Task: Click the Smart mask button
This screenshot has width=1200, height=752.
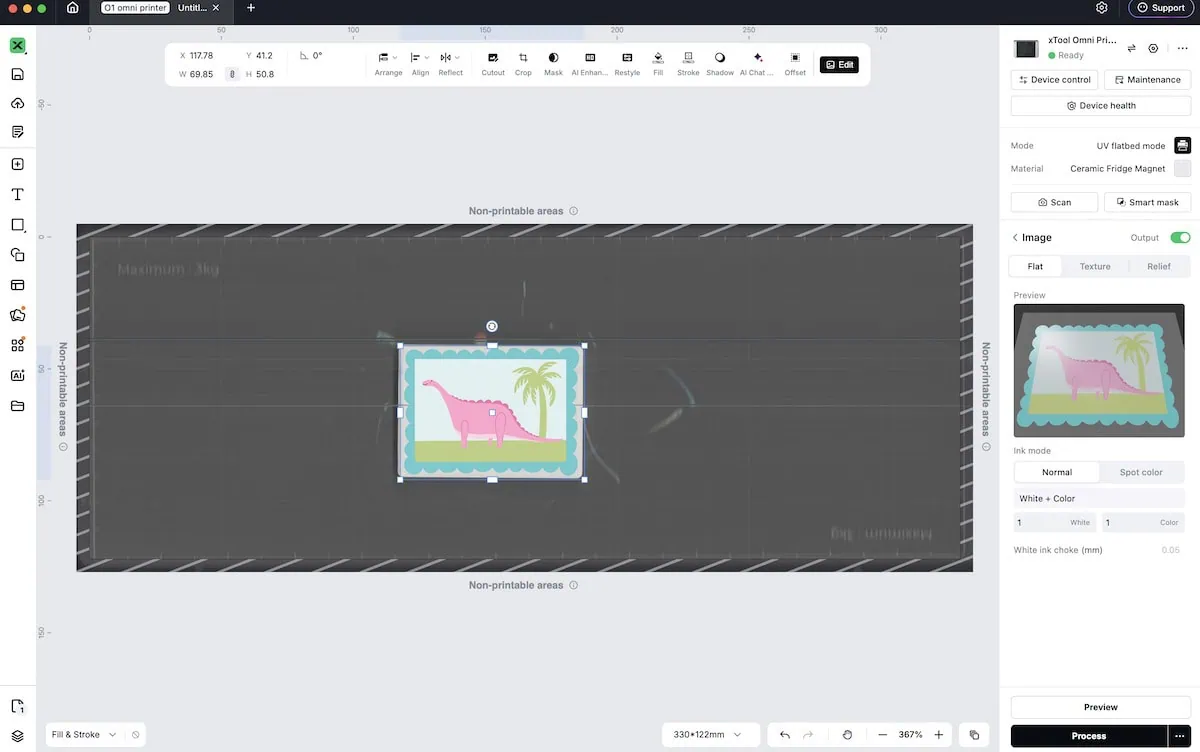Action: pos(1147,202)
